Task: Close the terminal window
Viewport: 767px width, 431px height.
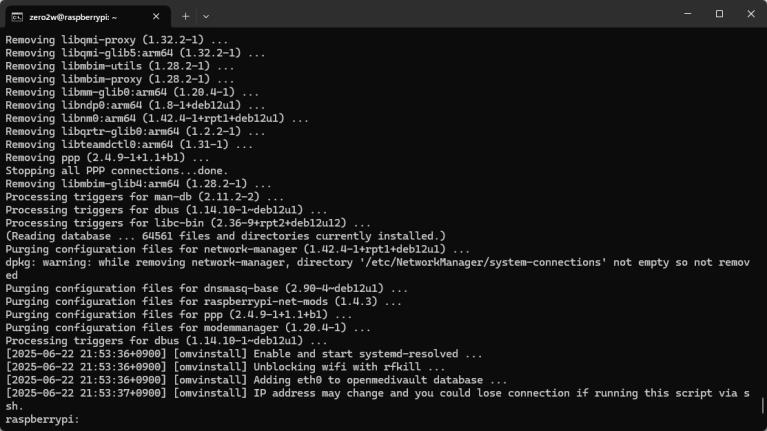Action: pyautogui.click(x=751, y=14)
